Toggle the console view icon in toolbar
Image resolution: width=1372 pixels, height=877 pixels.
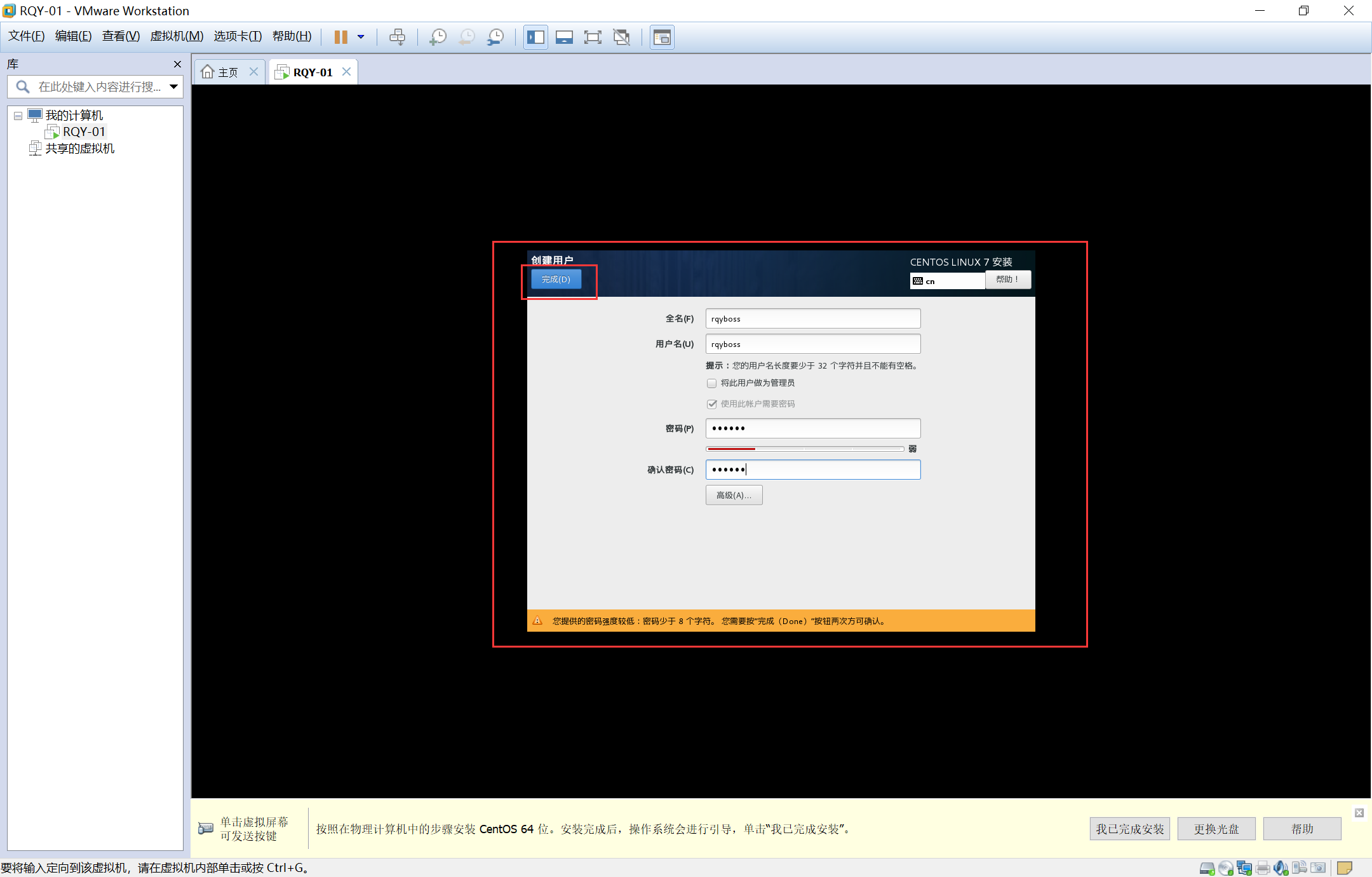pyautogui.click(x=662, y=37)
